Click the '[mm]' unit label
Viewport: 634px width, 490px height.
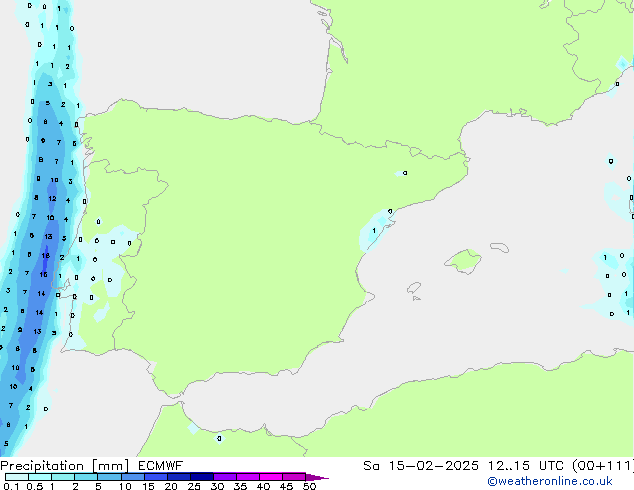point(110,466)
